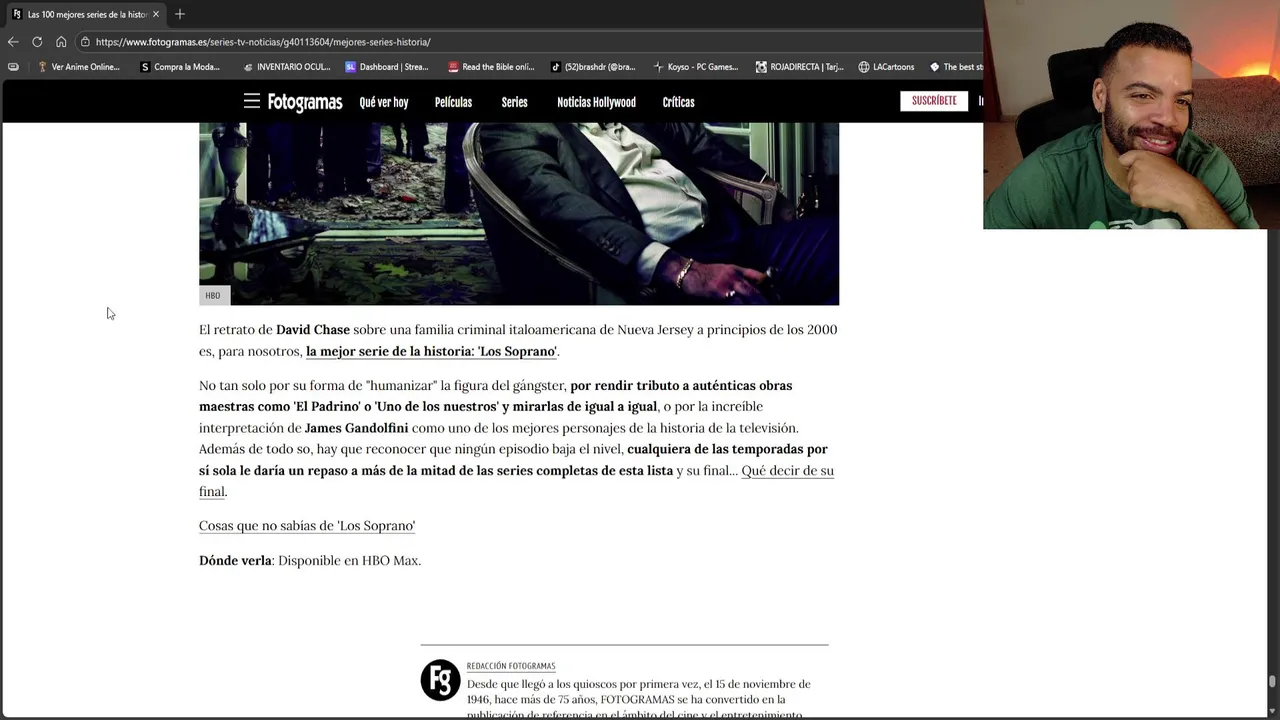Click the Los Soprano article image
This screenshot has width=1280, height=720.
tap(519, 213)
